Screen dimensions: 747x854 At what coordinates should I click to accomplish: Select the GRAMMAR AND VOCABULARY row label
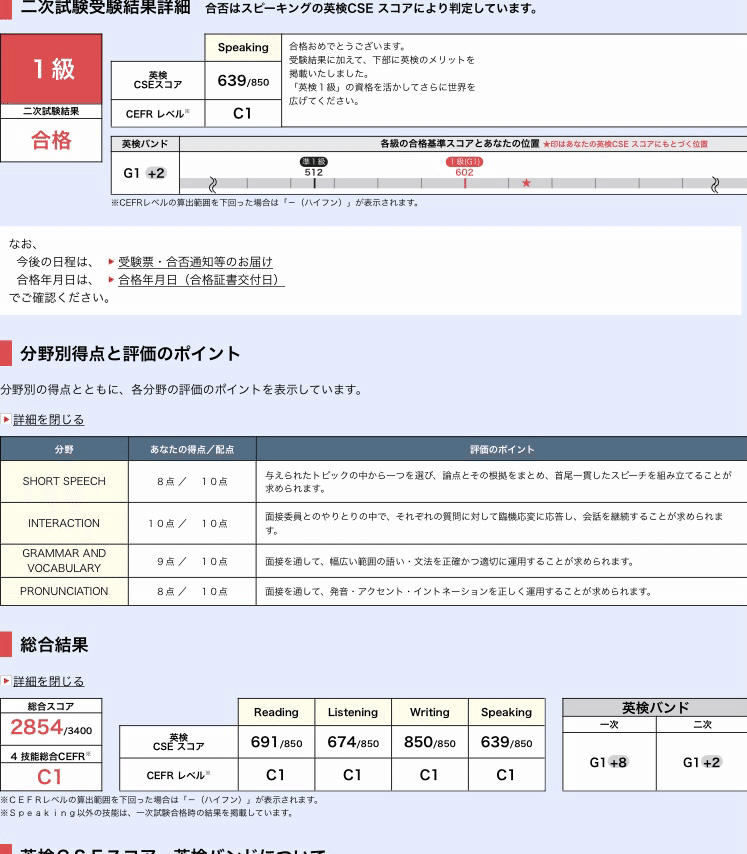tap(64, 561)
